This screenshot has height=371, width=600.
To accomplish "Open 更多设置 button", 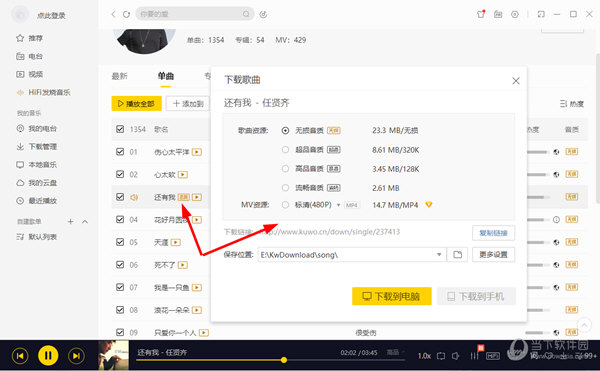I will click(x=493, y=254).
